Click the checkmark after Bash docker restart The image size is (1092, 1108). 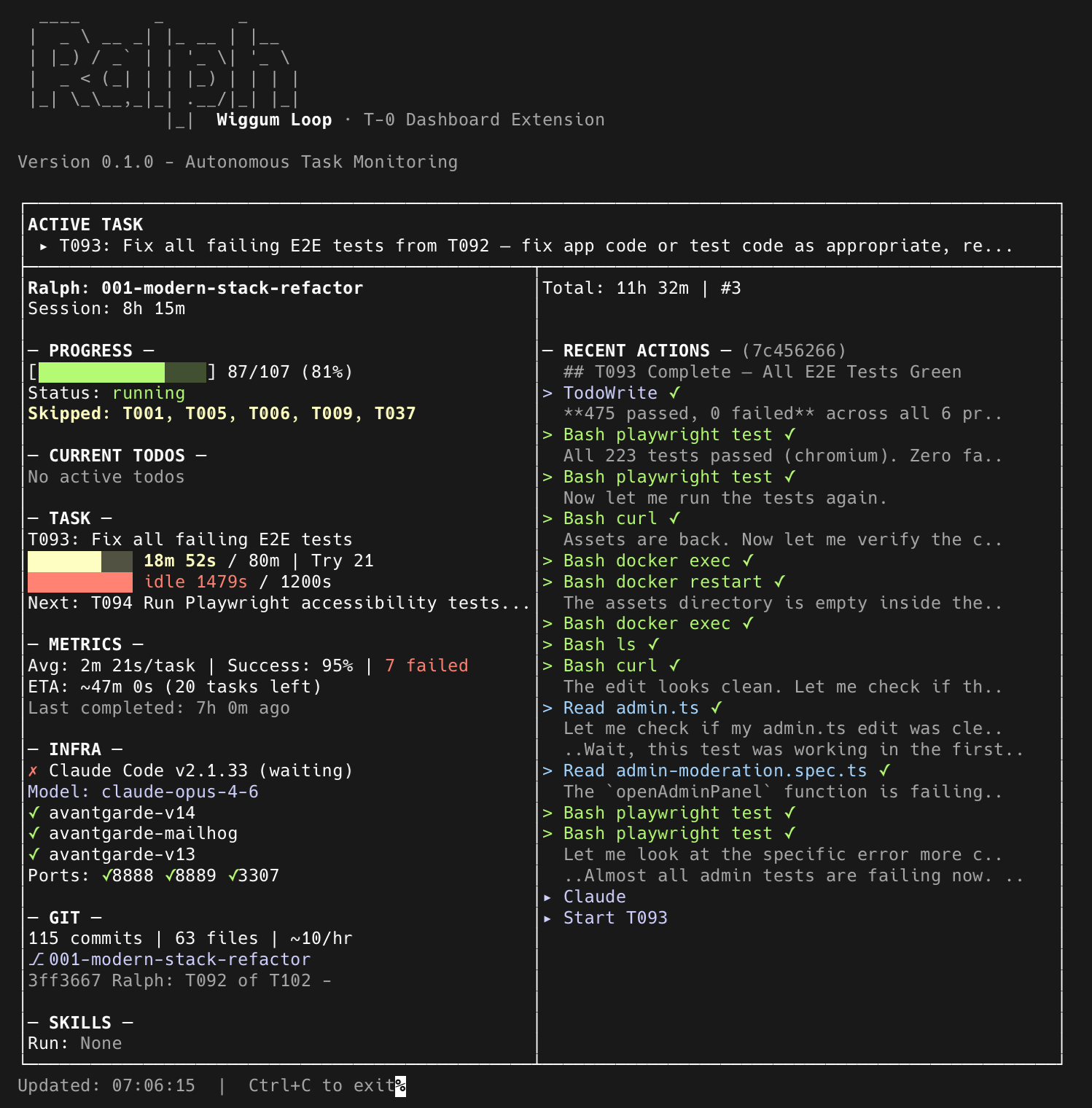[779, 582]
